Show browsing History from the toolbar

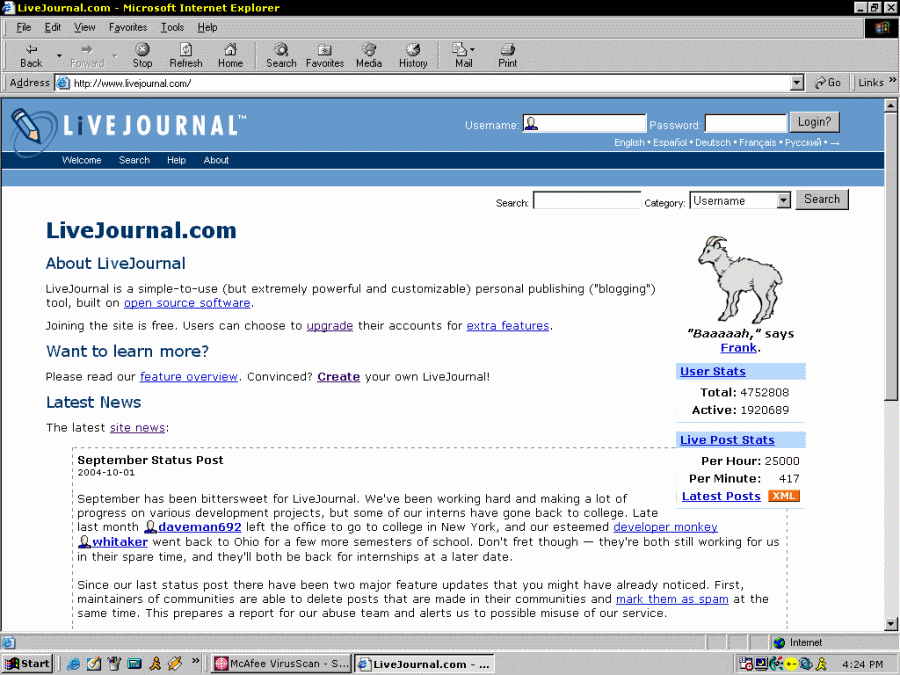coord(413,56)
